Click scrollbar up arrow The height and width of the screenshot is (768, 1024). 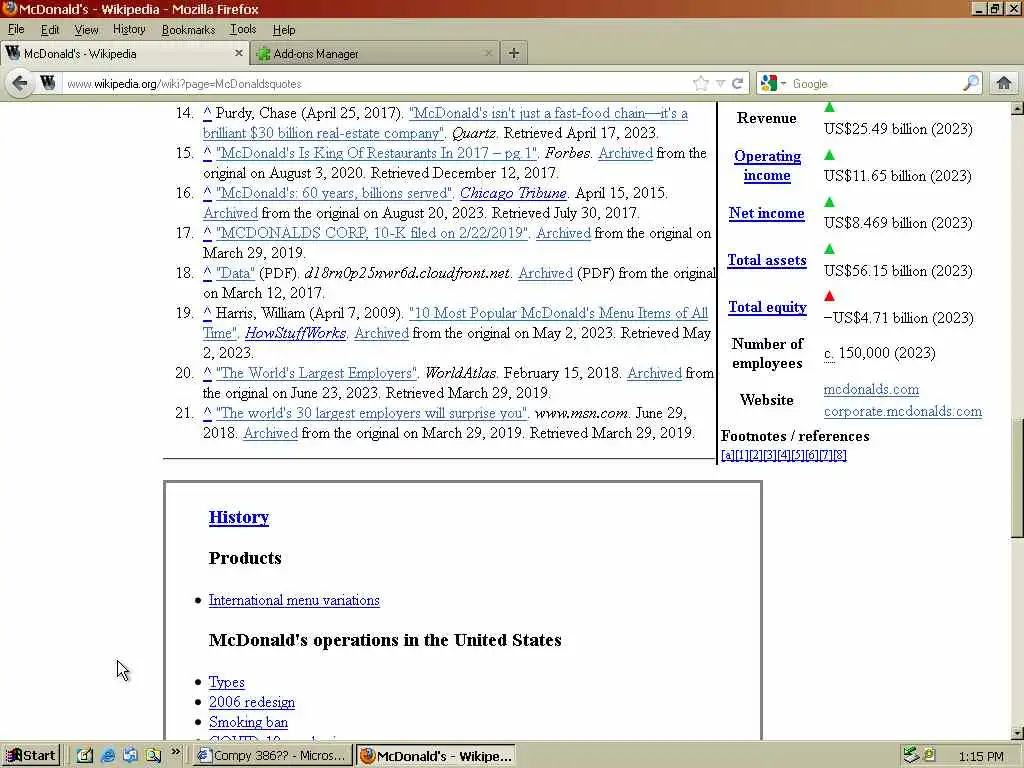point(1017,108)
